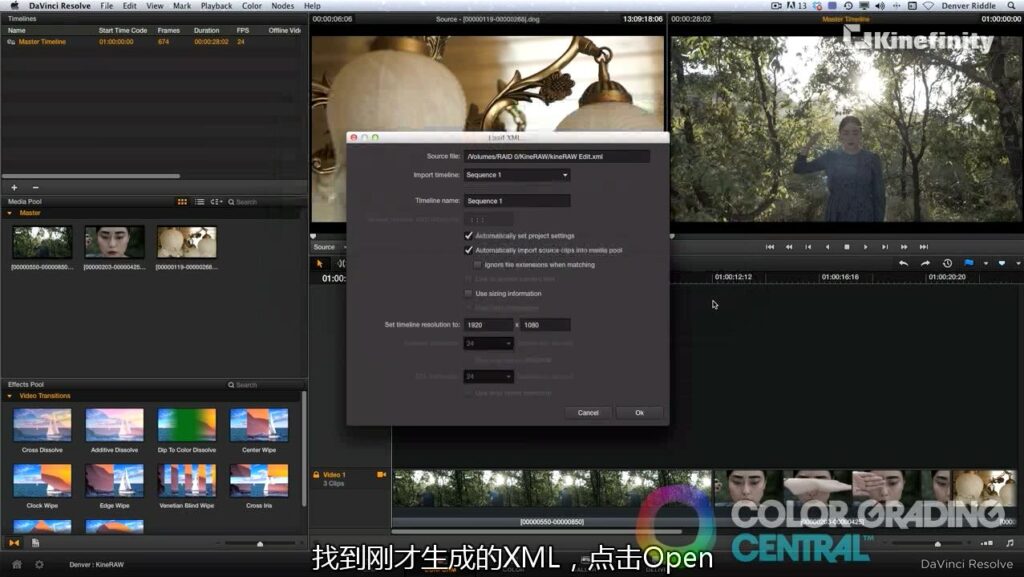The width and height of the screenshot is (1024, 577).
Task: Click the undo arrow above the timeline
Action: tap(903, 263)
